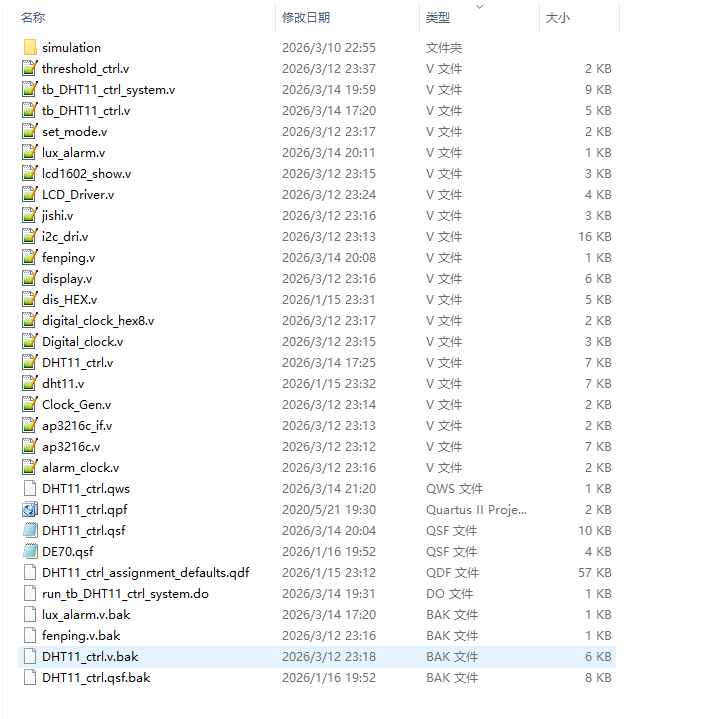707x719 pixels.
Task: Click the date 2026/3/10 22:55
Action: click(329, 47)
